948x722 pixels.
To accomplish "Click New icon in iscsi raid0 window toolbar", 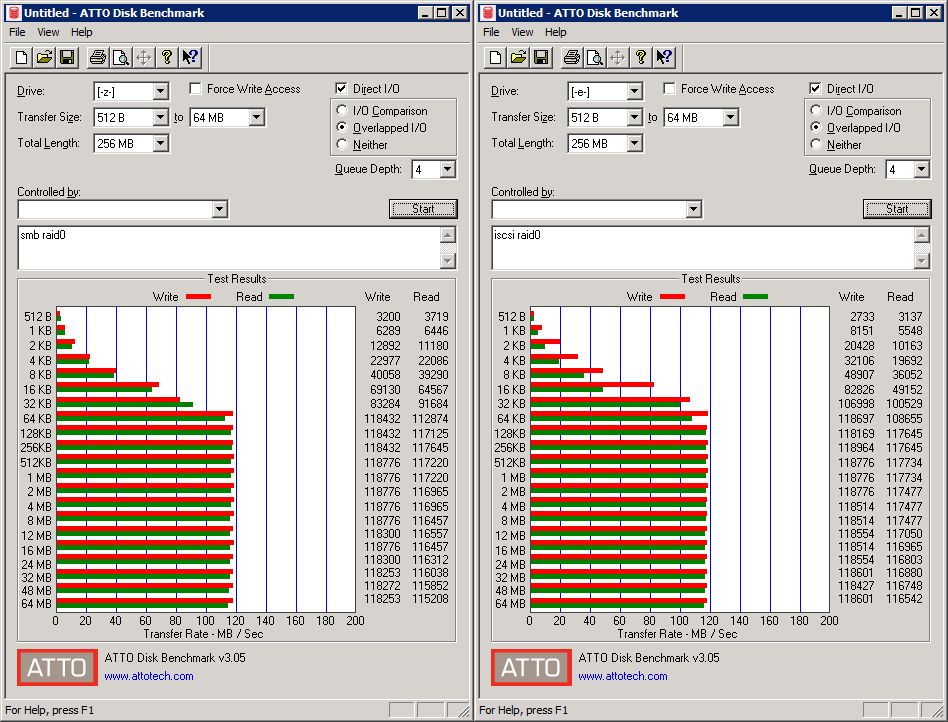I will (495, 57).
